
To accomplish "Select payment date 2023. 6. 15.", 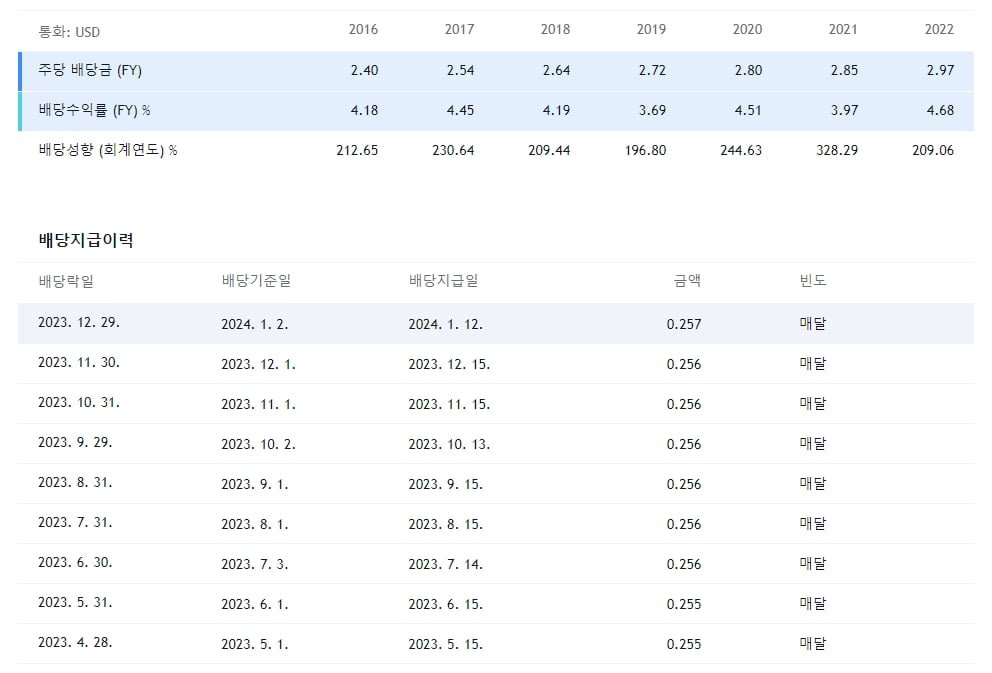I will click(446, 605).
